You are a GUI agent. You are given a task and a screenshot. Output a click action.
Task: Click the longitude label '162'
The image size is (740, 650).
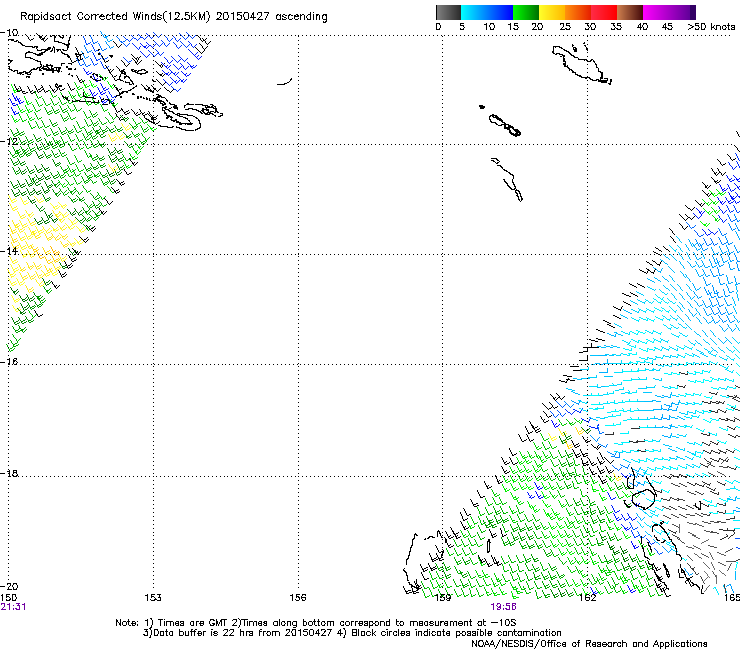588,597
